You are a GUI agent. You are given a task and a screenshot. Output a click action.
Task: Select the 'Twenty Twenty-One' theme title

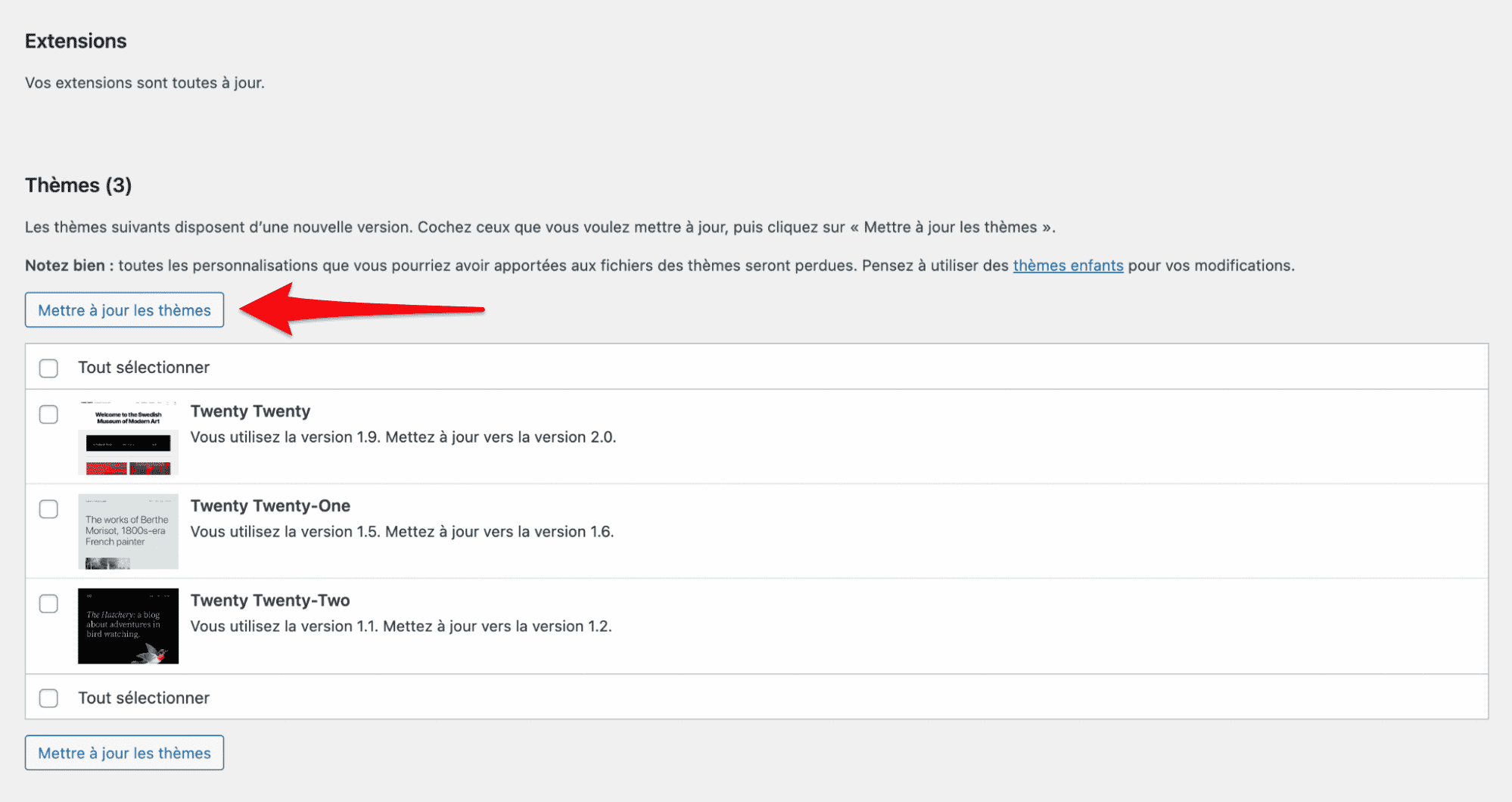(269, 505)
